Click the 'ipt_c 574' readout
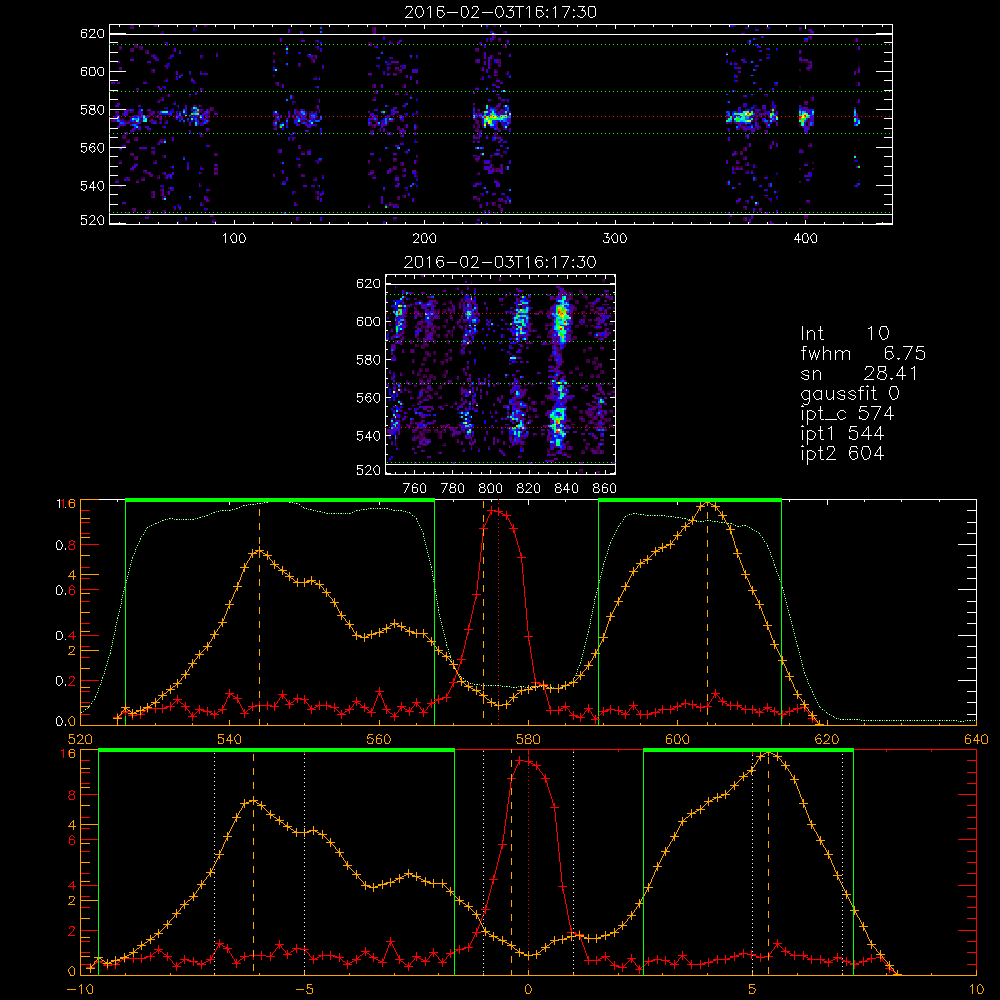Screen dimensions: 1000x1000 [848, 414]
